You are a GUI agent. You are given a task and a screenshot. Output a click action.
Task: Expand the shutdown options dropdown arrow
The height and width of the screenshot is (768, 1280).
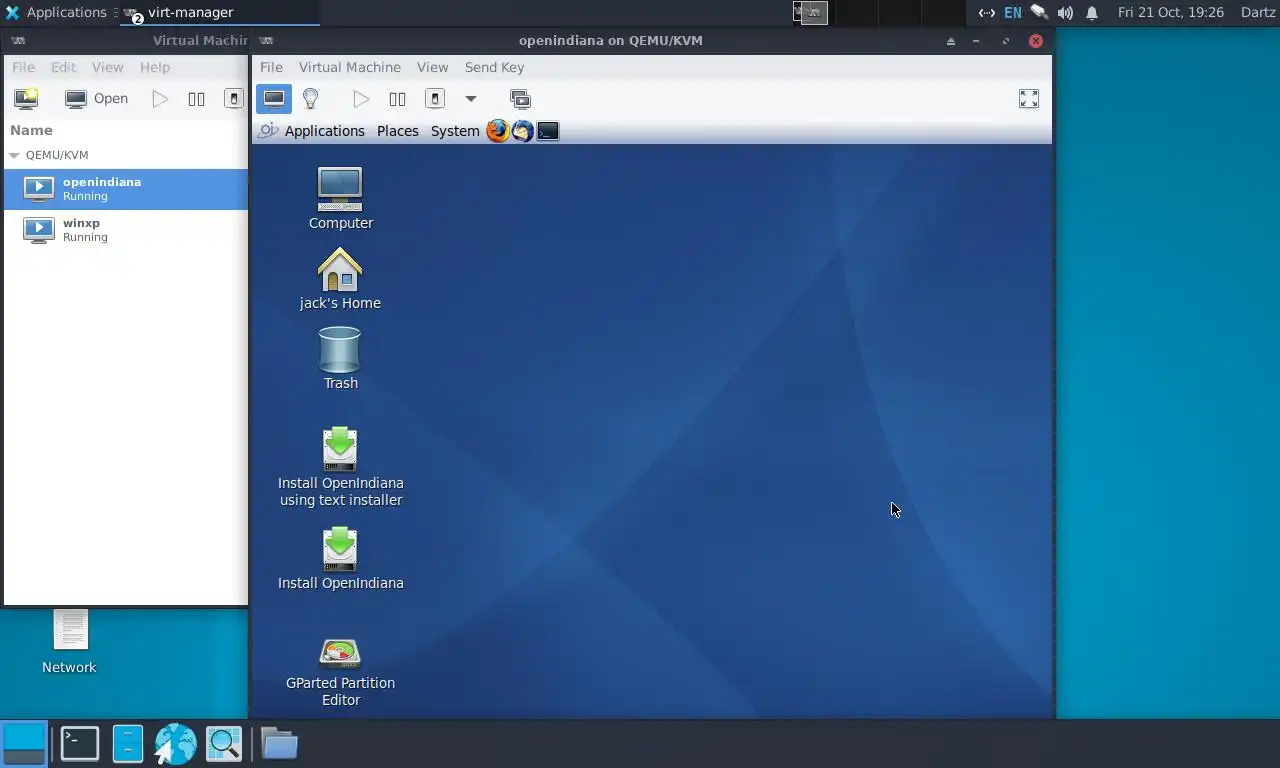click(470, 98)
